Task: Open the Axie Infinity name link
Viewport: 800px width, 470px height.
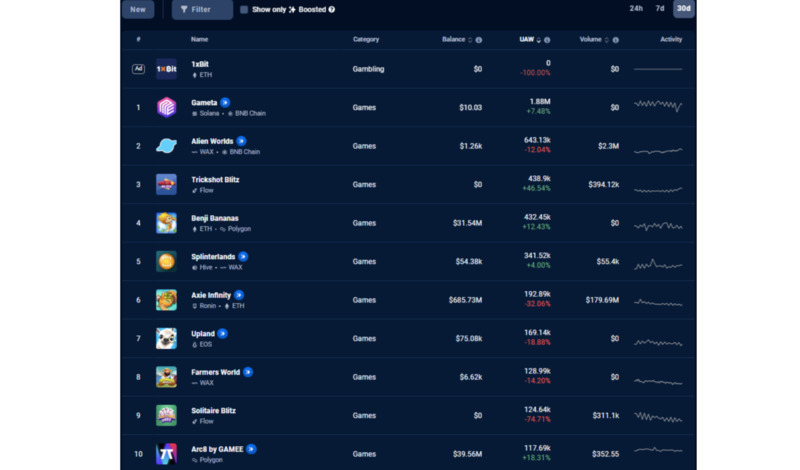Action: pyautogui.click(x=211, y=295)
